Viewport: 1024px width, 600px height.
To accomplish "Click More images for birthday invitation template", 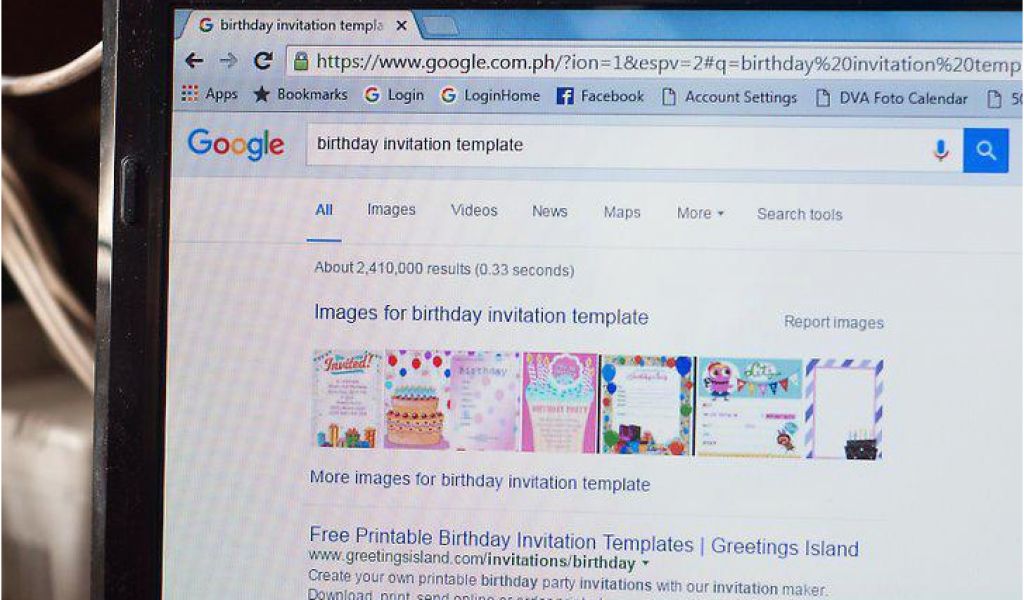I will (480, 481).
